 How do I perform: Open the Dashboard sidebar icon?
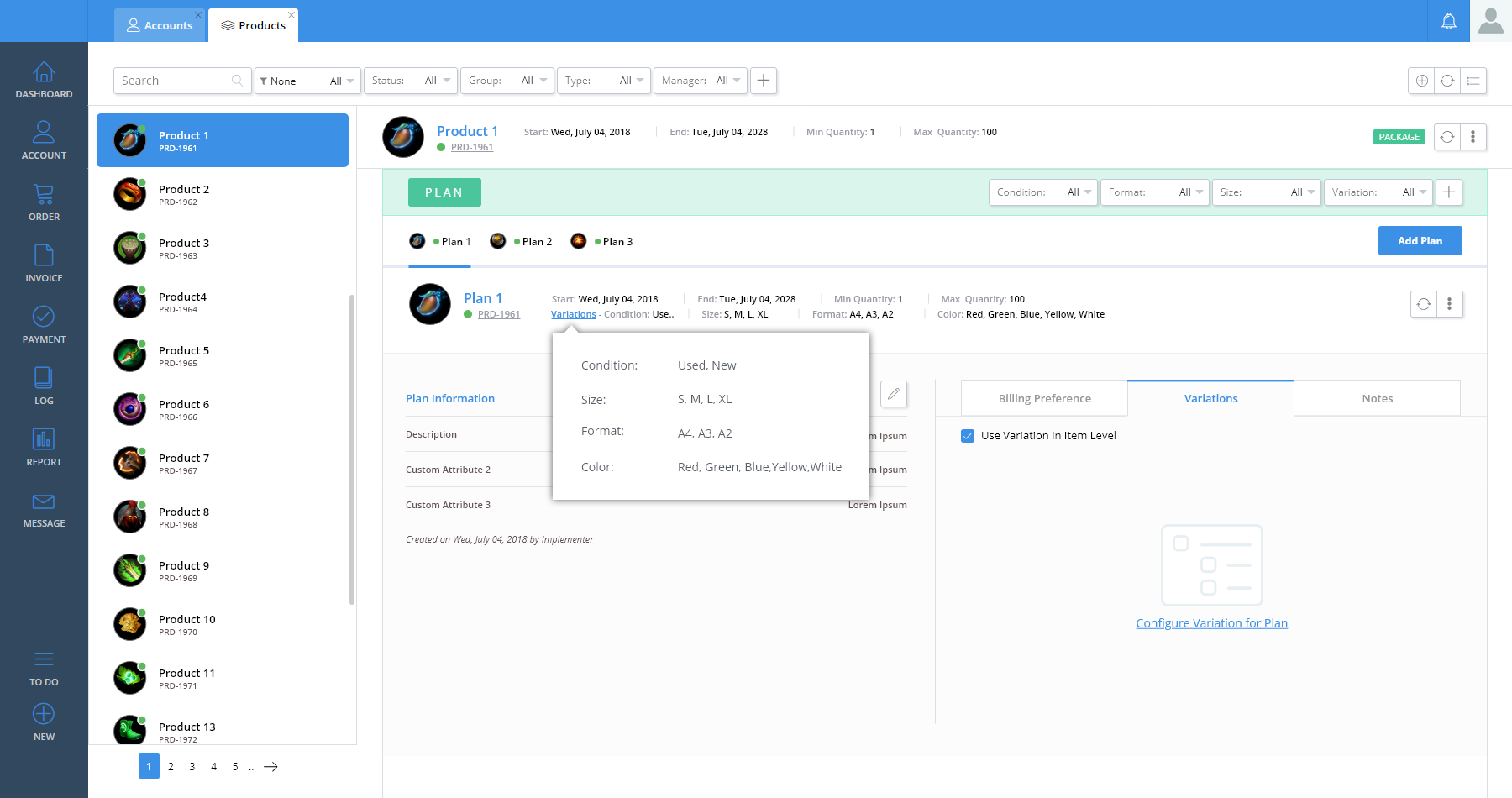44,81
